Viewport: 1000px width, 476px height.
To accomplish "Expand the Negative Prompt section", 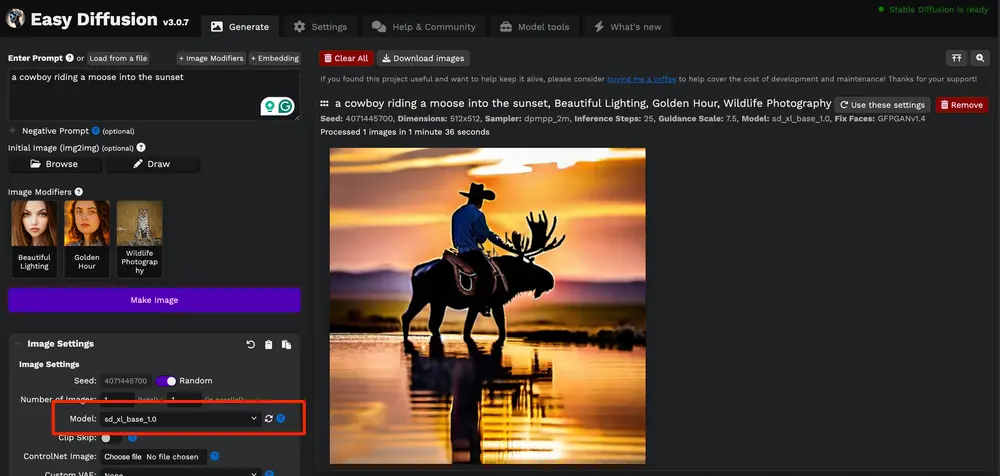I will pyautogui.click(x=13, y=131).
